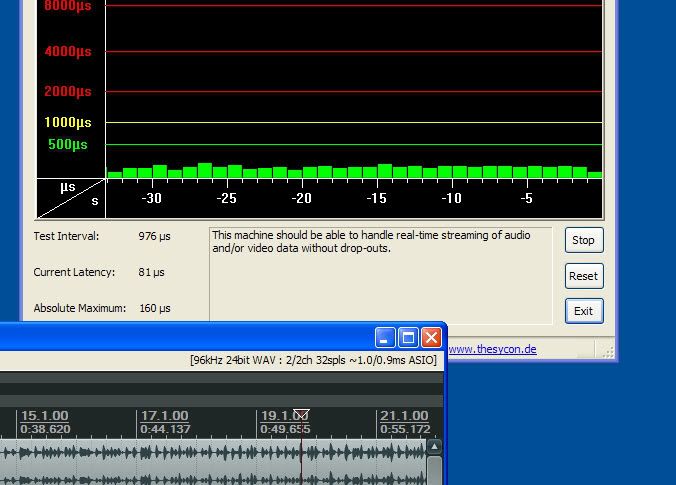Image resolution: width=676 pixels, height=485 pixels.
Task: Click the Reset button
Action: point(584,276)
